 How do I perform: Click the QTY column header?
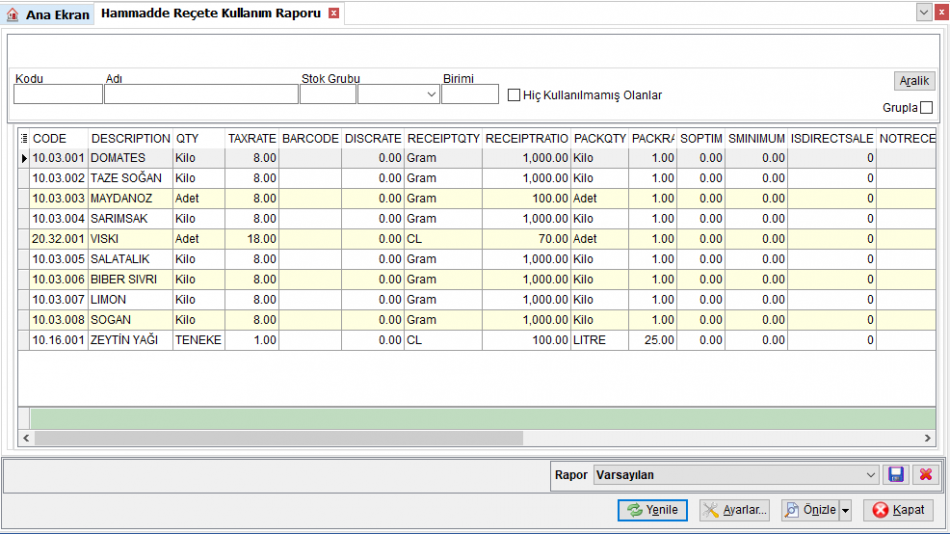pos(199,138)
